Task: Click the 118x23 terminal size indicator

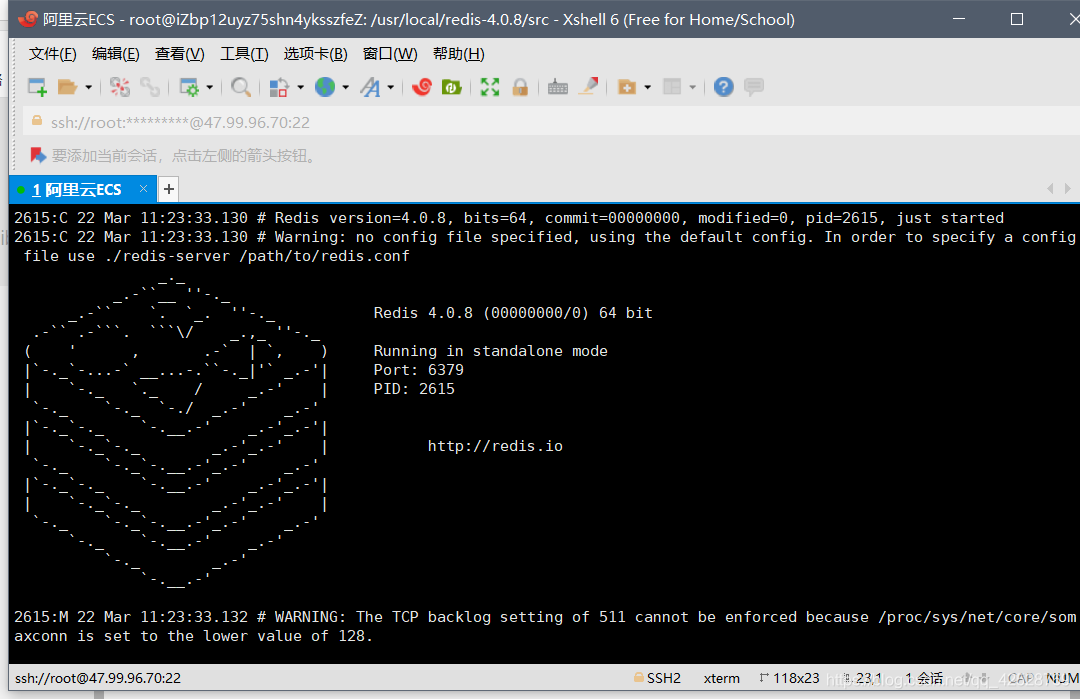Action: 789,678
